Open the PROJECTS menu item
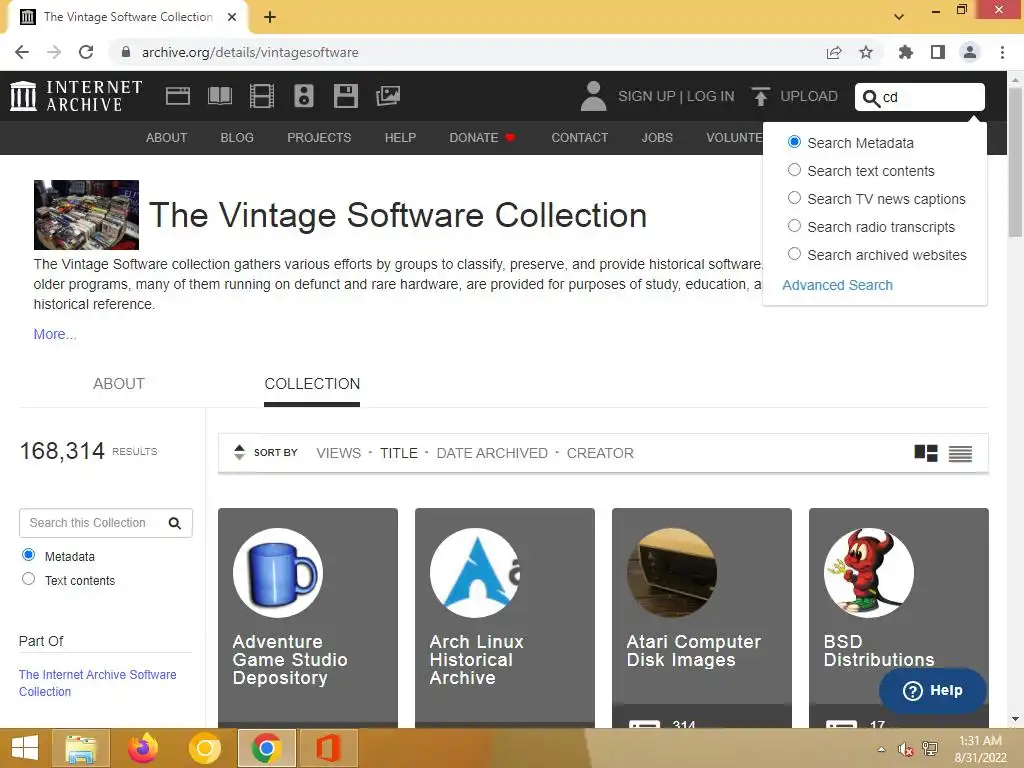Viewport: 1024px width, 768px height. pos(319,138)
